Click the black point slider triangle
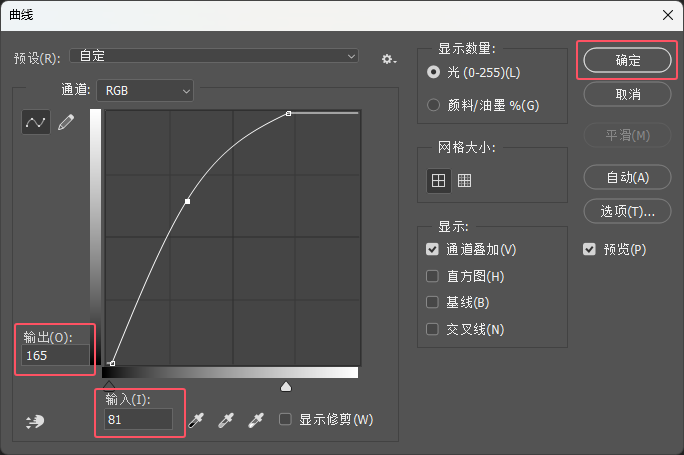Image resolution: width=684 pixels, height=455 pixels. click(109, 385)
